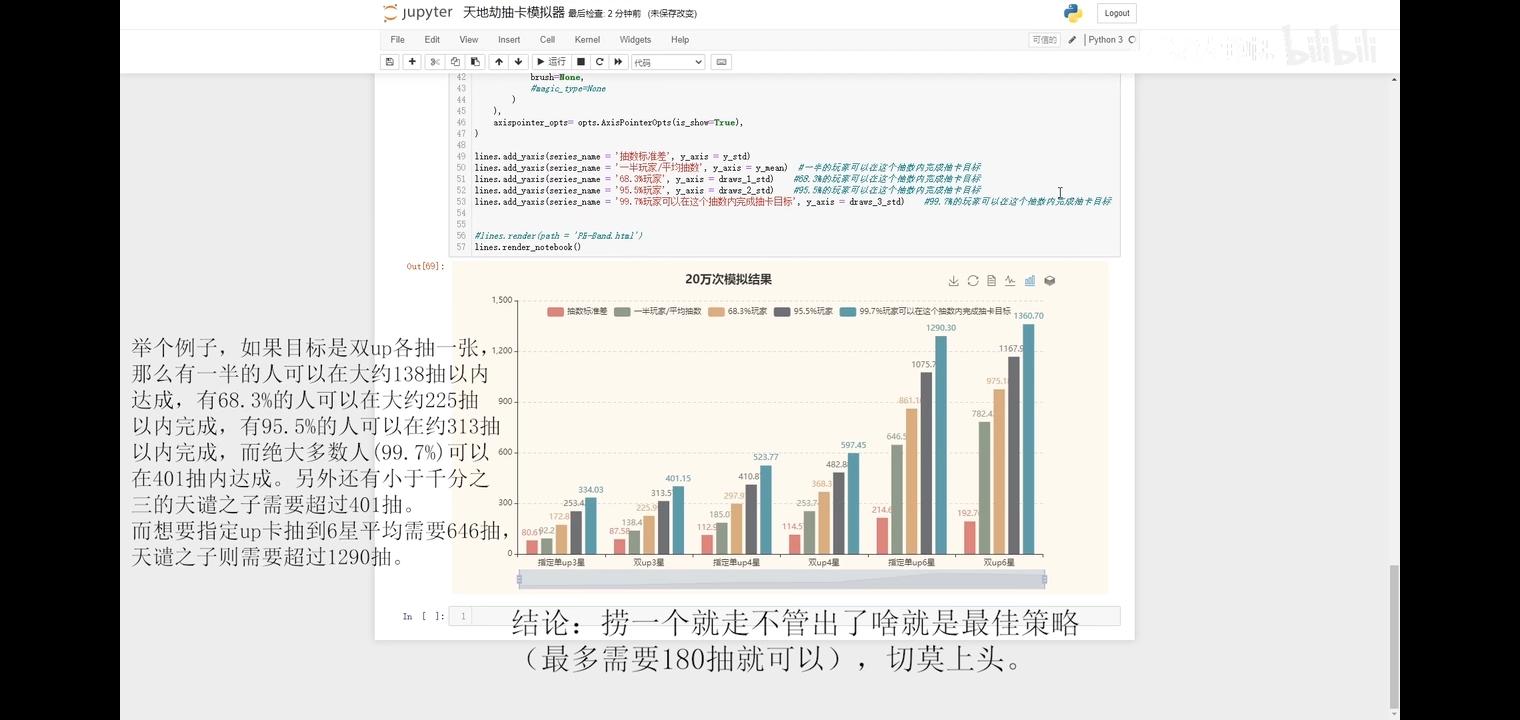Click the 可信的 trusted notebook indicator

click(1044, 40)
